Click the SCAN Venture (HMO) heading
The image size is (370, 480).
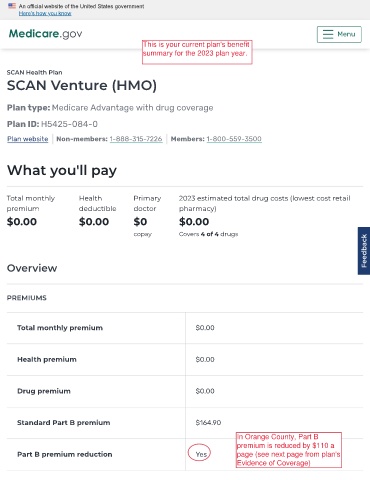point(82,85)
